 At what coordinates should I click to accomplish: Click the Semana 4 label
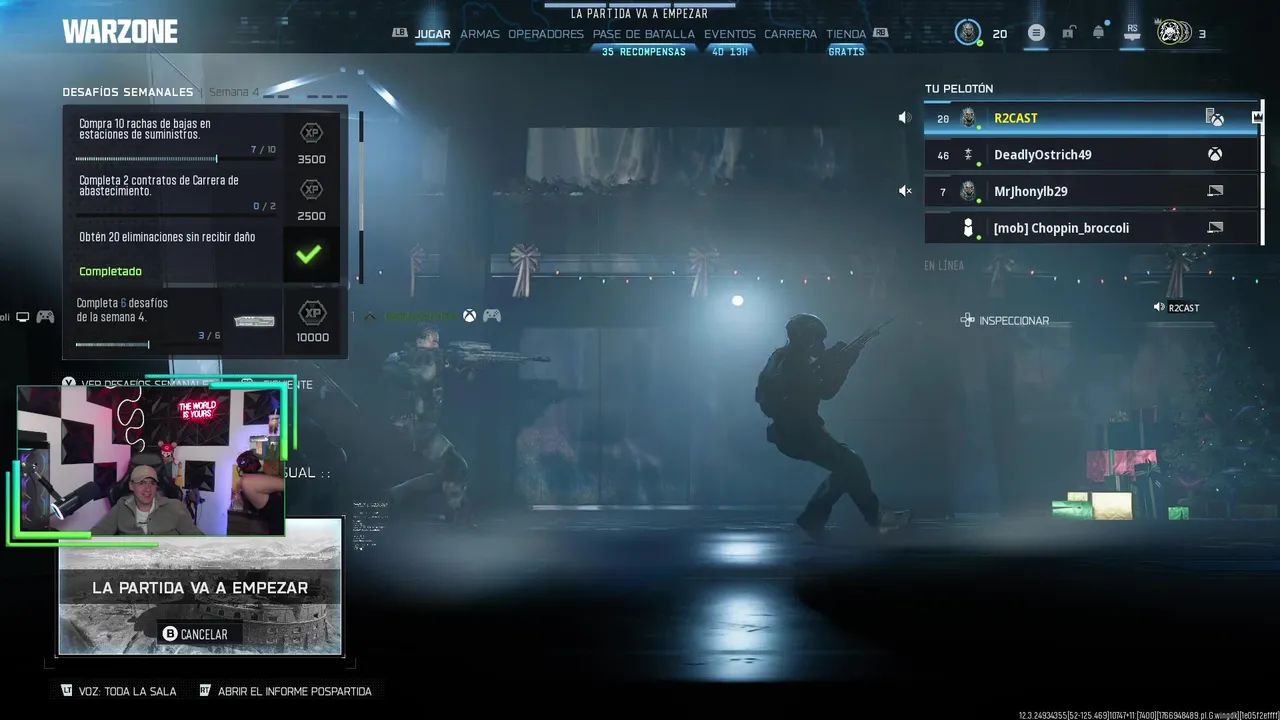click(234, 92)
